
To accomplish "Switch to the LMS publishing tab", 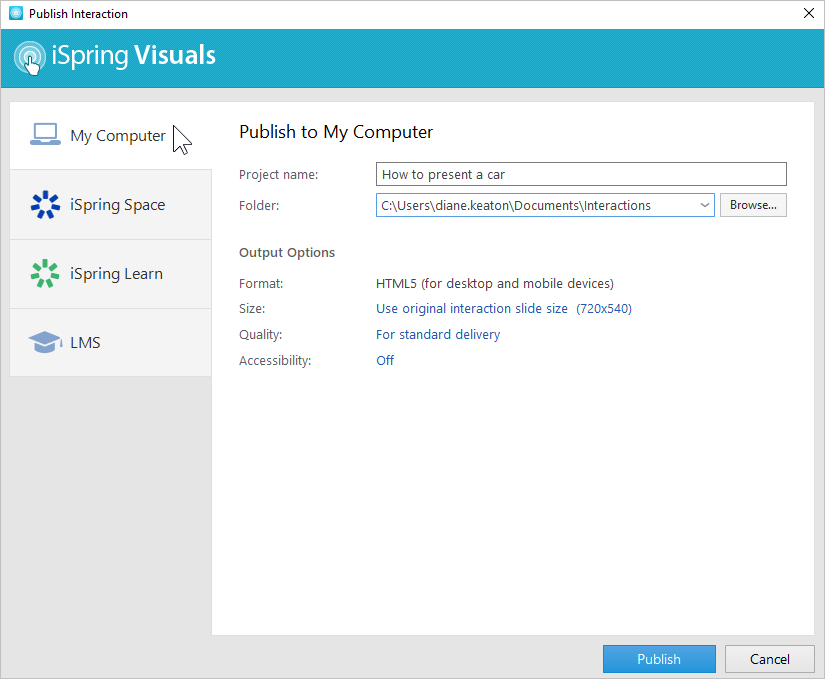I will click(110, 342).
